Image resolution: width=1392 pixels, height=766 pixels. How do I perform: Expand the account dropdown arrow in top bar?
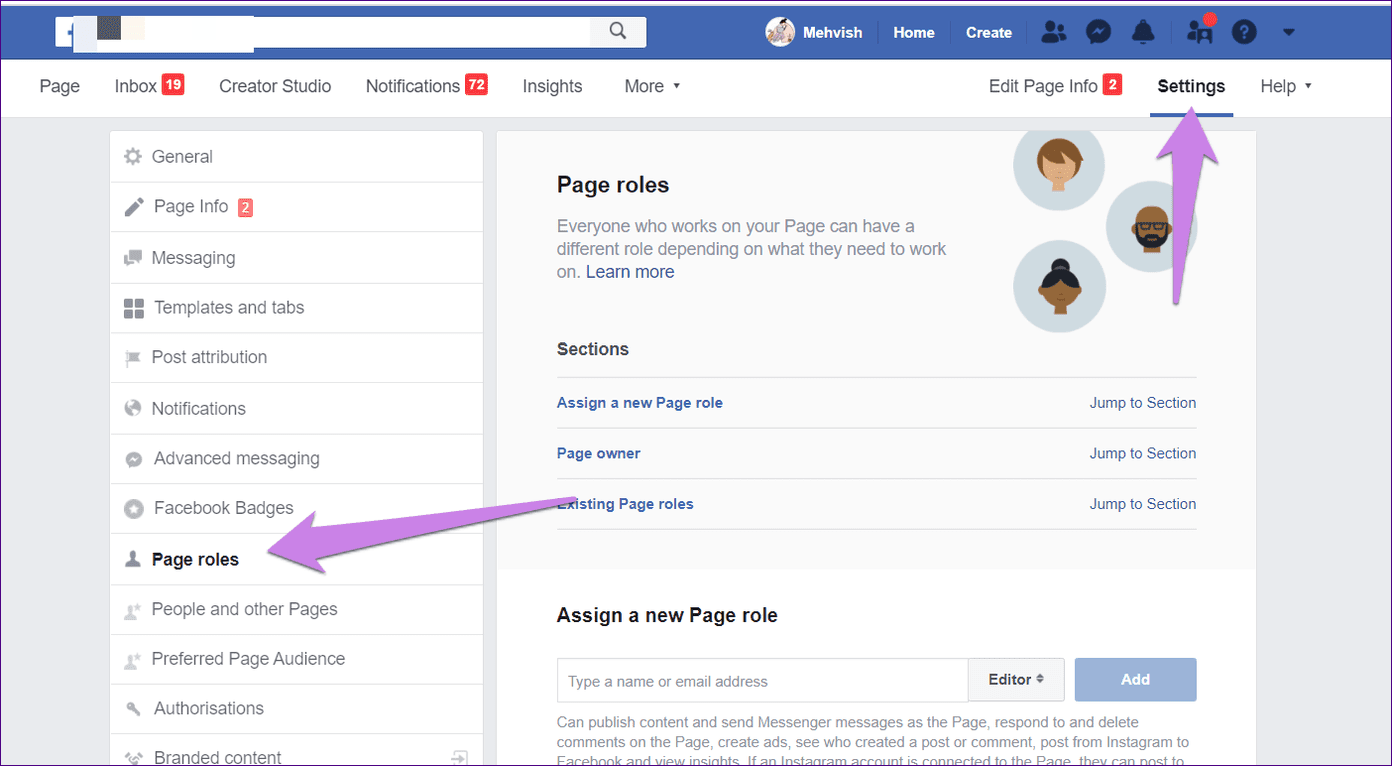[x=1288, y=32]
